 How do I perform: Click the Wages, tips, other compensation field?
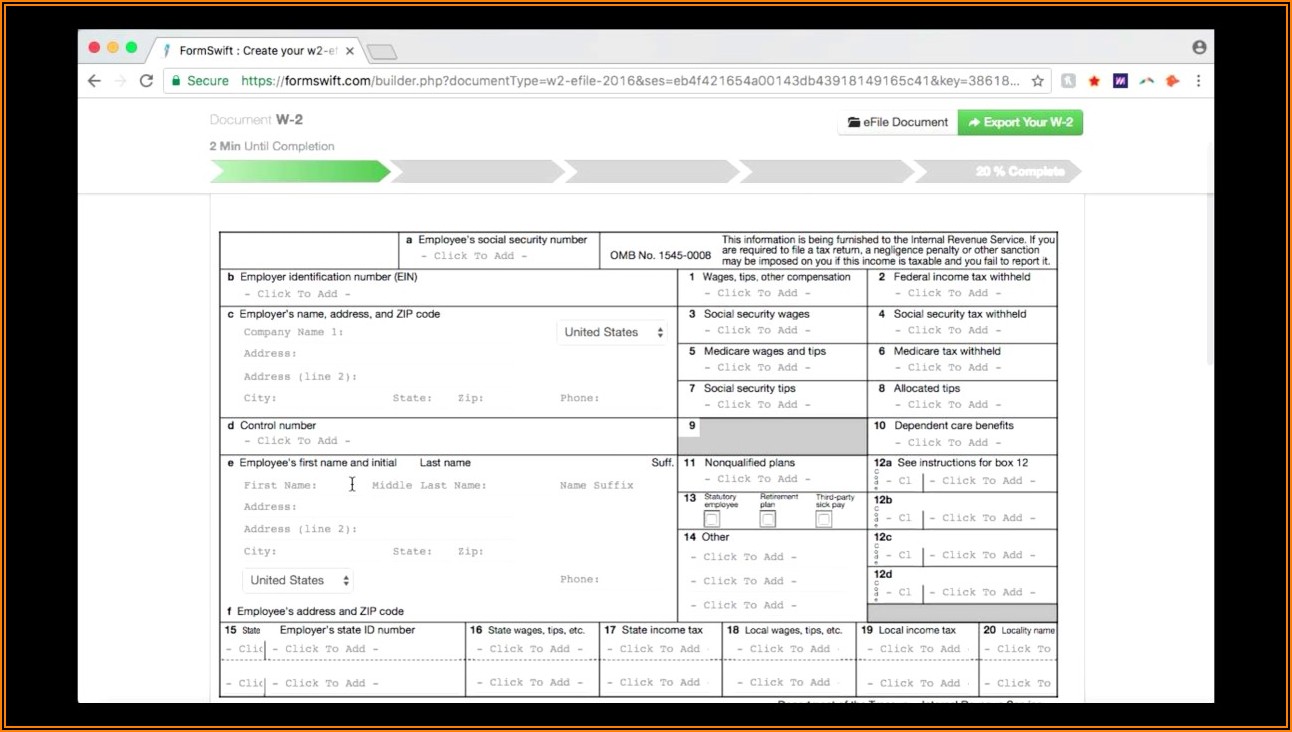point(758,293)
